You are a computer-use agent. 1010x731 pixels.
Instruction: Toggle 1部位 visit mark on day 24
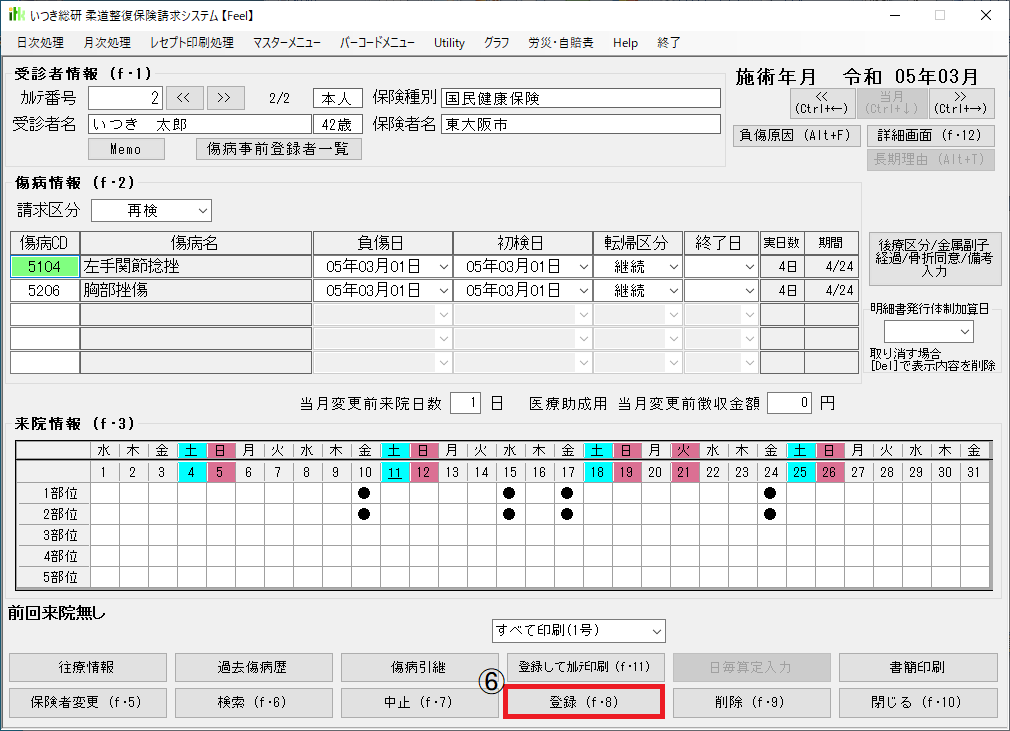[770, 493]
